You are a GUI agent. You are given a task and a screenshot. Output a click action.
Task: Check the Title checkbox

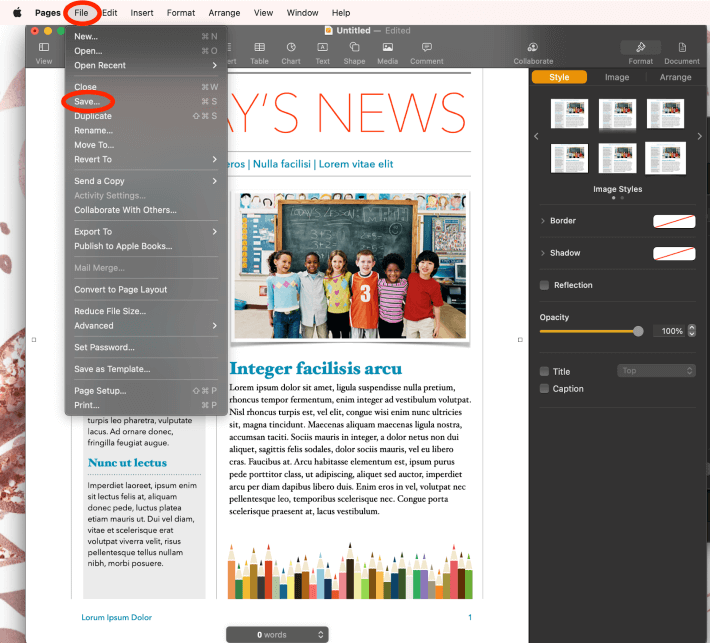(544, 371)
